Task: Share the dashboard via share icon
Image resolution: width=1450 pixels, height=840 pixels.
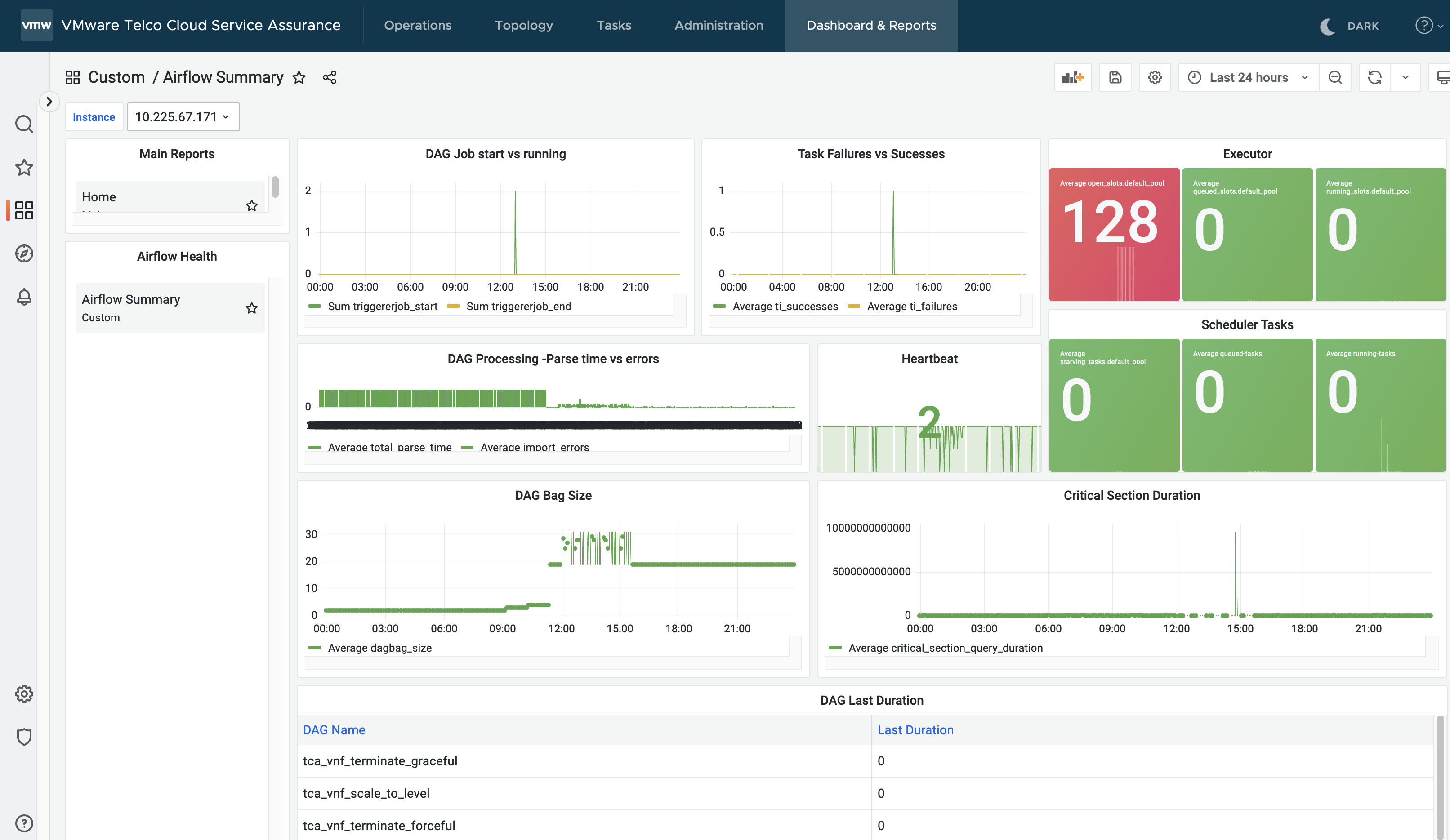Action: (x=330, y=78)
